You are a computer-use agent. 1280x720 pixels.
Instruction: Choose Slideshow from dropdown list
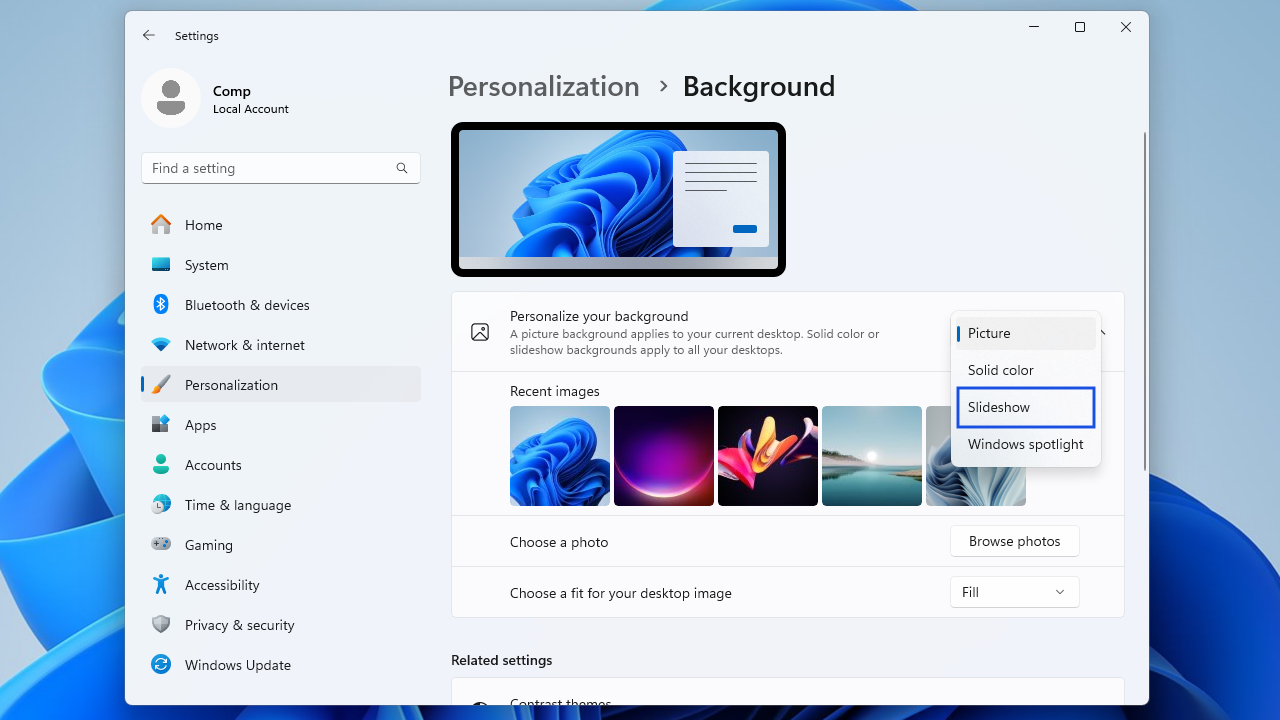click(x=1026, y=407)
